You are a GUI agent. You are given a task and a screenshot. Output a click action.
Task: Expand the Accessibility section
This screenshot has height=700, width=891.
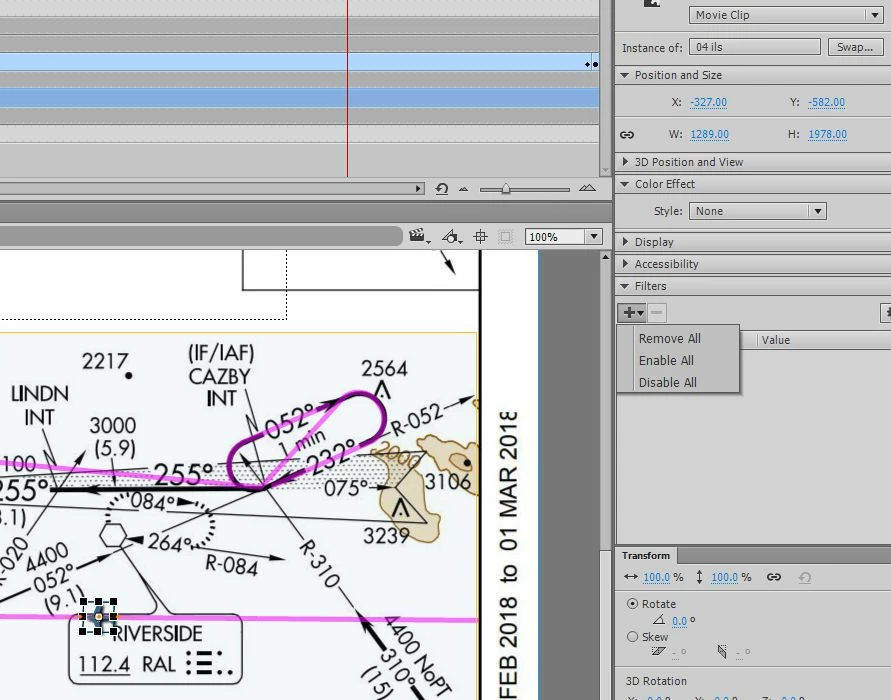pos(625,264)
